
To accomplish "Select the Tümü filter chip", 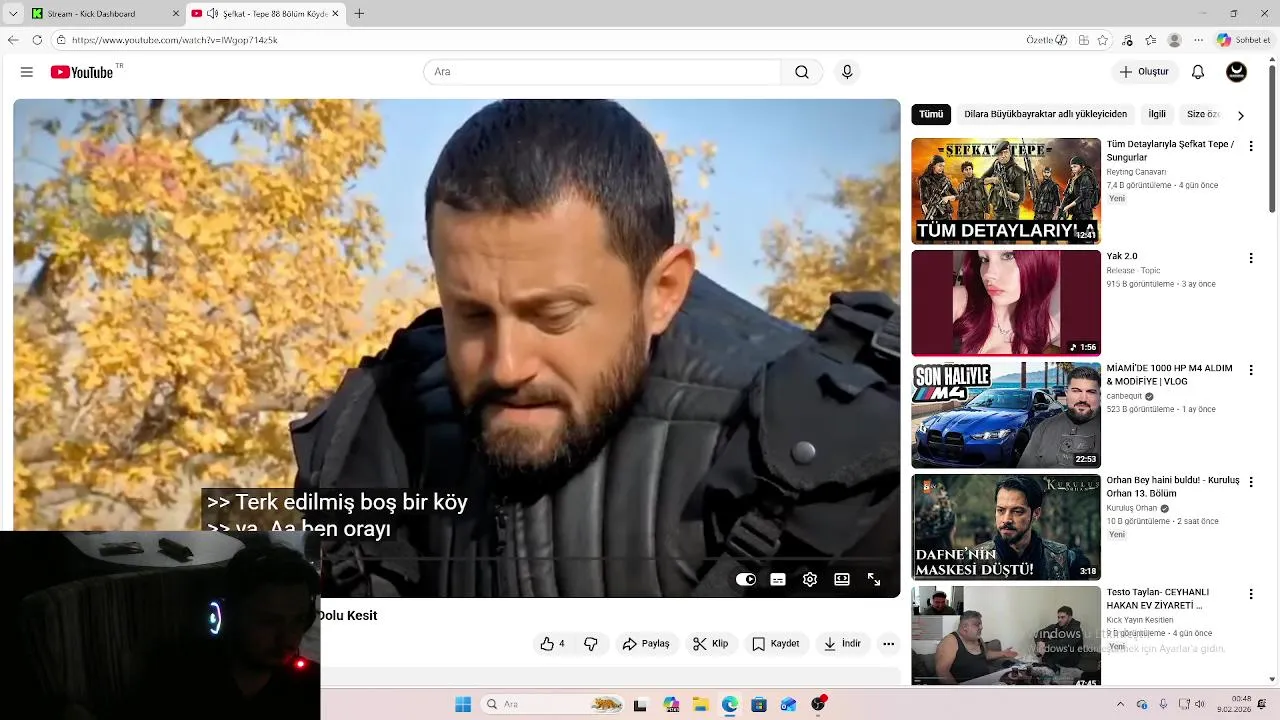I will 931,114.
